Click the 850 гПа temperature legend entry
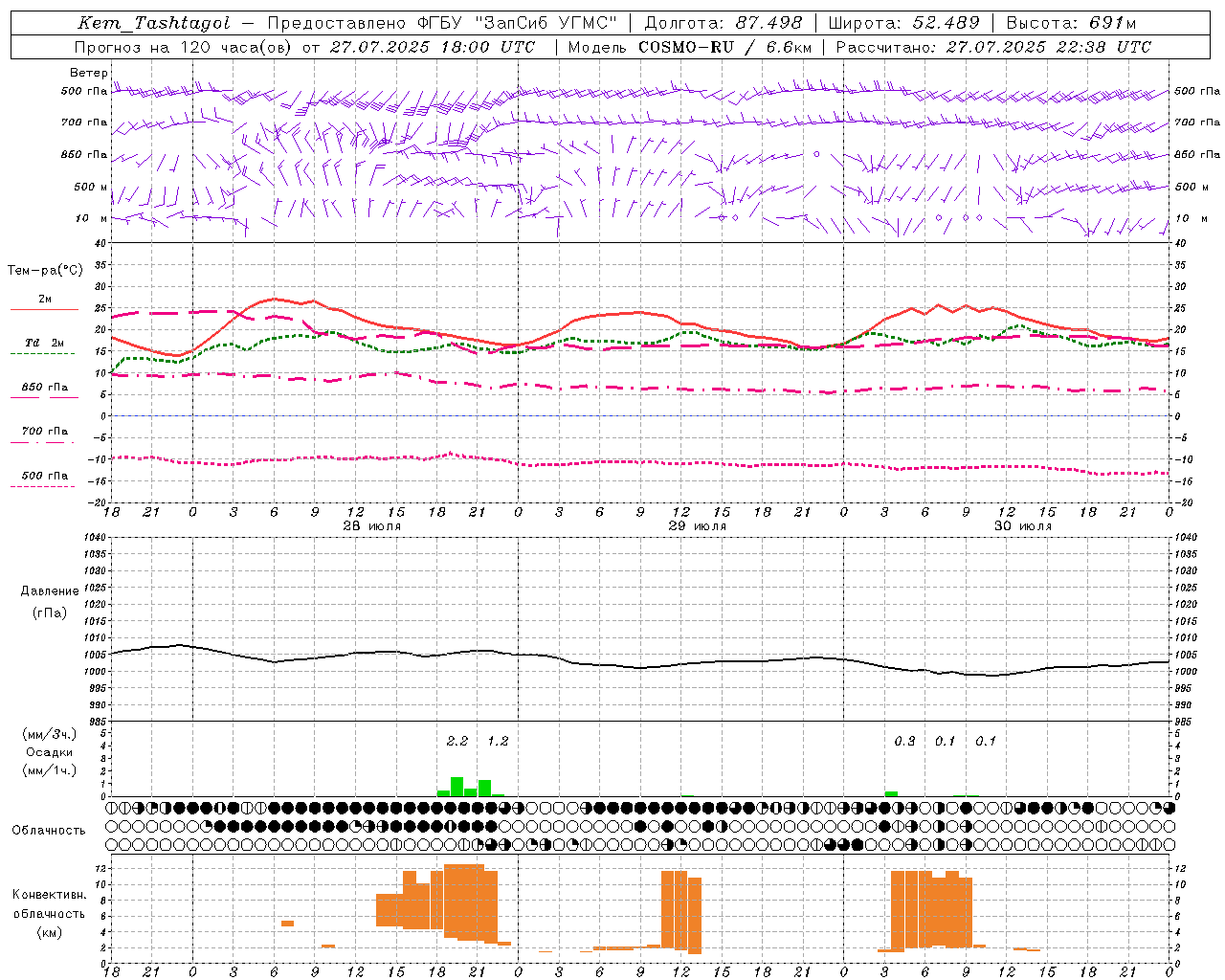Screen dimensions: 1225x980 pyautogui.click(x=44, y=388)
